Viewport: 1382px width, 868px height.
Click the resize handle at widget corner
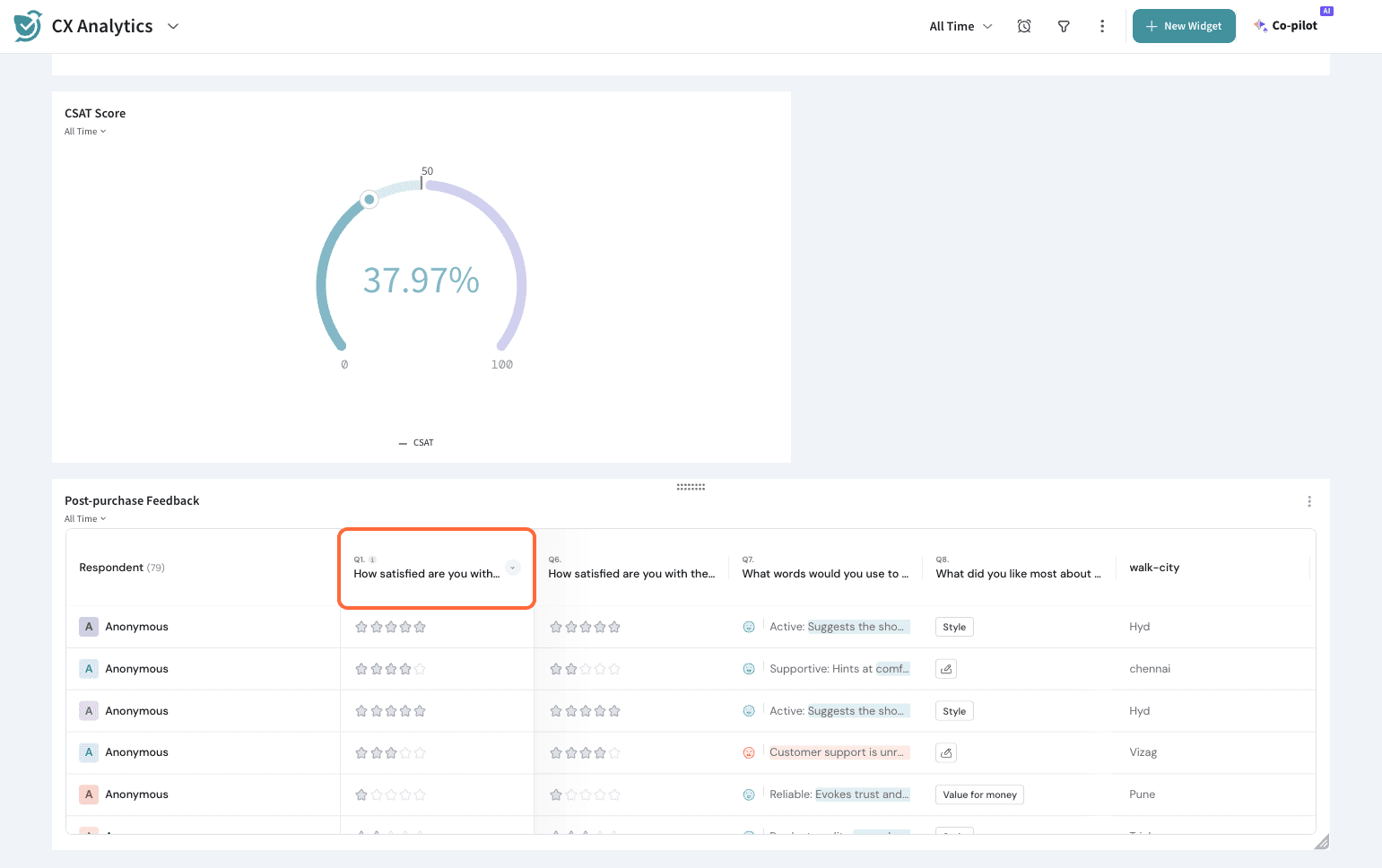click(x=1321, y=841)
